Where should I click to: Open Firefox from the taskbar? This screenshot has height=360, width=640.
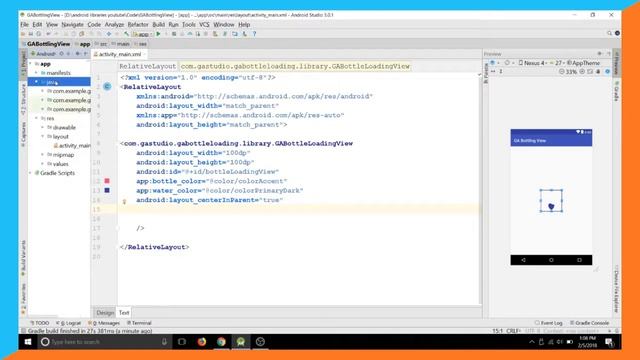pos(202,342)
